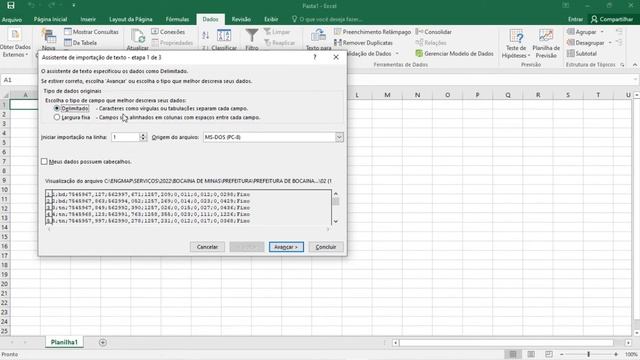Check Meus dados possuem cabeçalhos
The width and height of the screenshot is (640, 360).
[x=44, y=162]
